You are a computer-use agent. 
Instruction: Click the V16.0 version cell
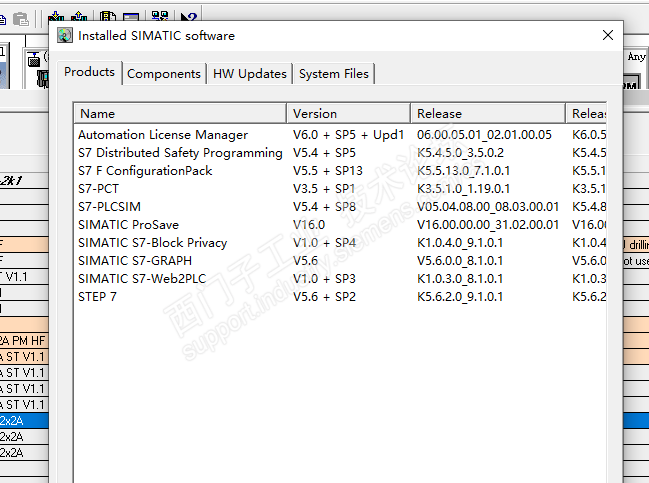coord(309,225)
